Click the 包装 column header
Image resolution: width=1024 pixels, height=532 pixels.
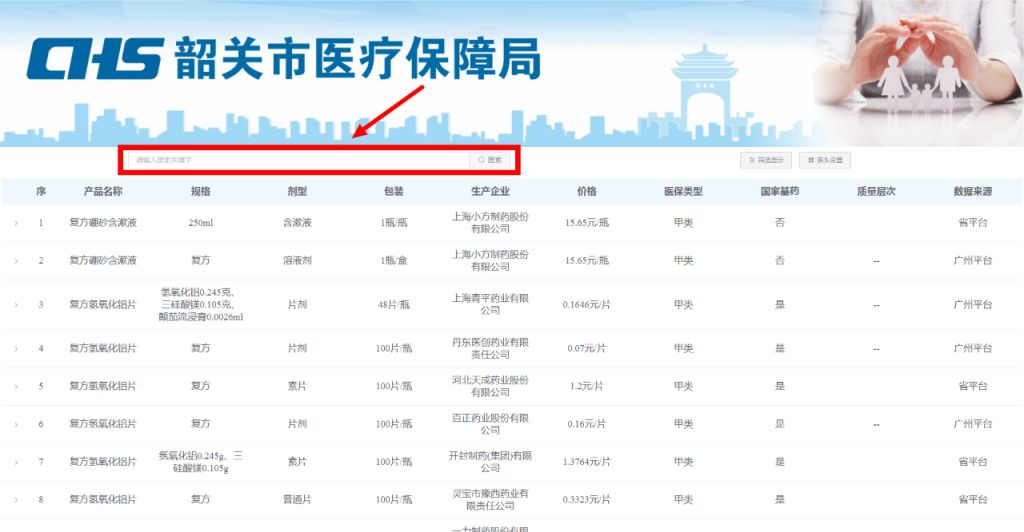click(x=394, y=191)
